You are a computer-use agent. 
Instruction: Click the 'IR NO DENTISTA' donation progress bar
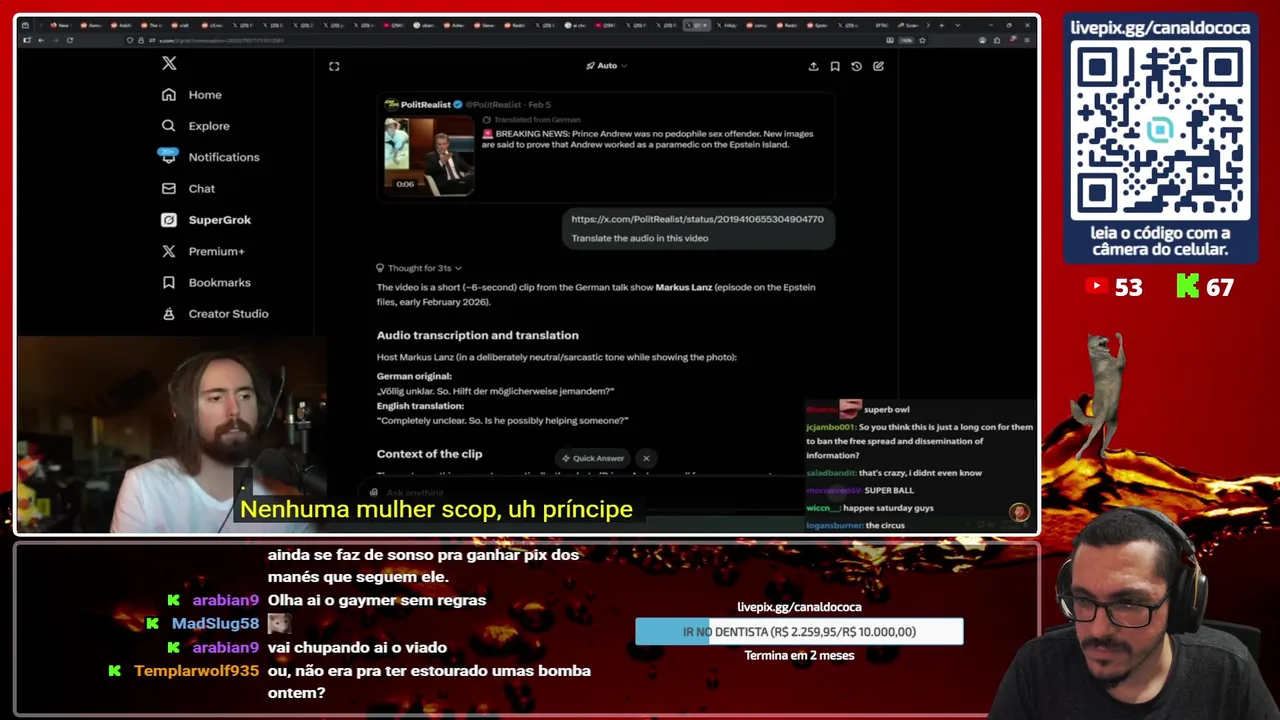[x=799, y=632]
